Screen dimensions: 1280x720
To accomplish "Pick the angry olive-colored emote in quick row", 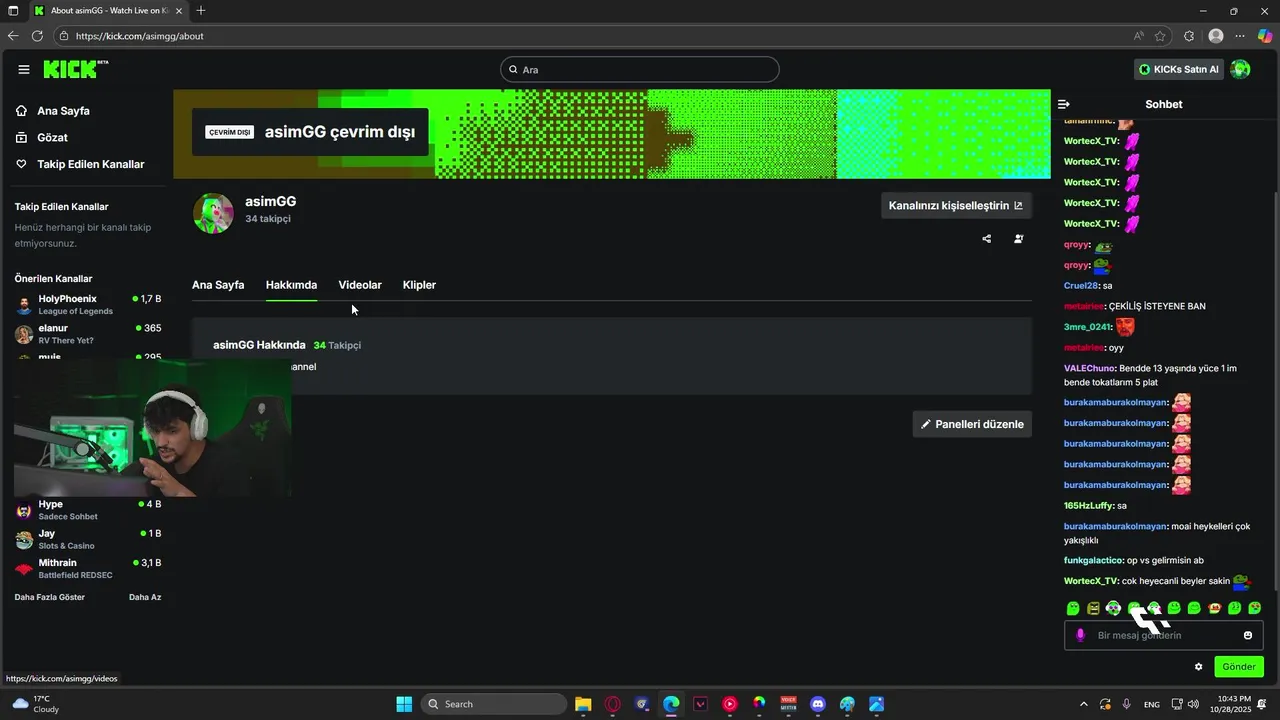I will [1093, 608].
